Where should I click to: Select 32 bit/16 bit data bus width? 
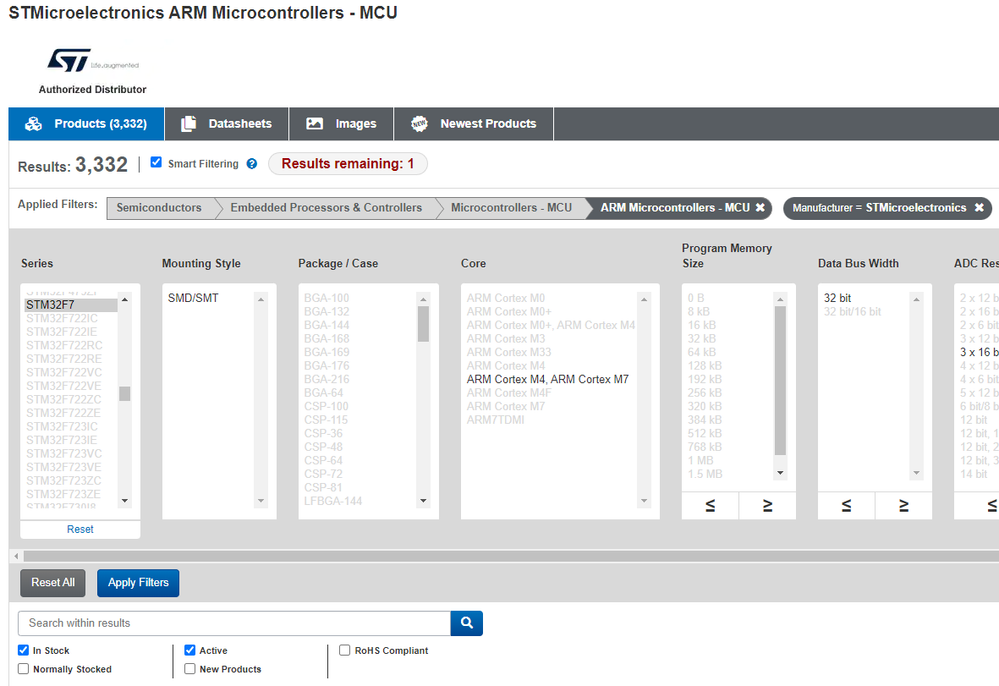click(x=852, y=311)
